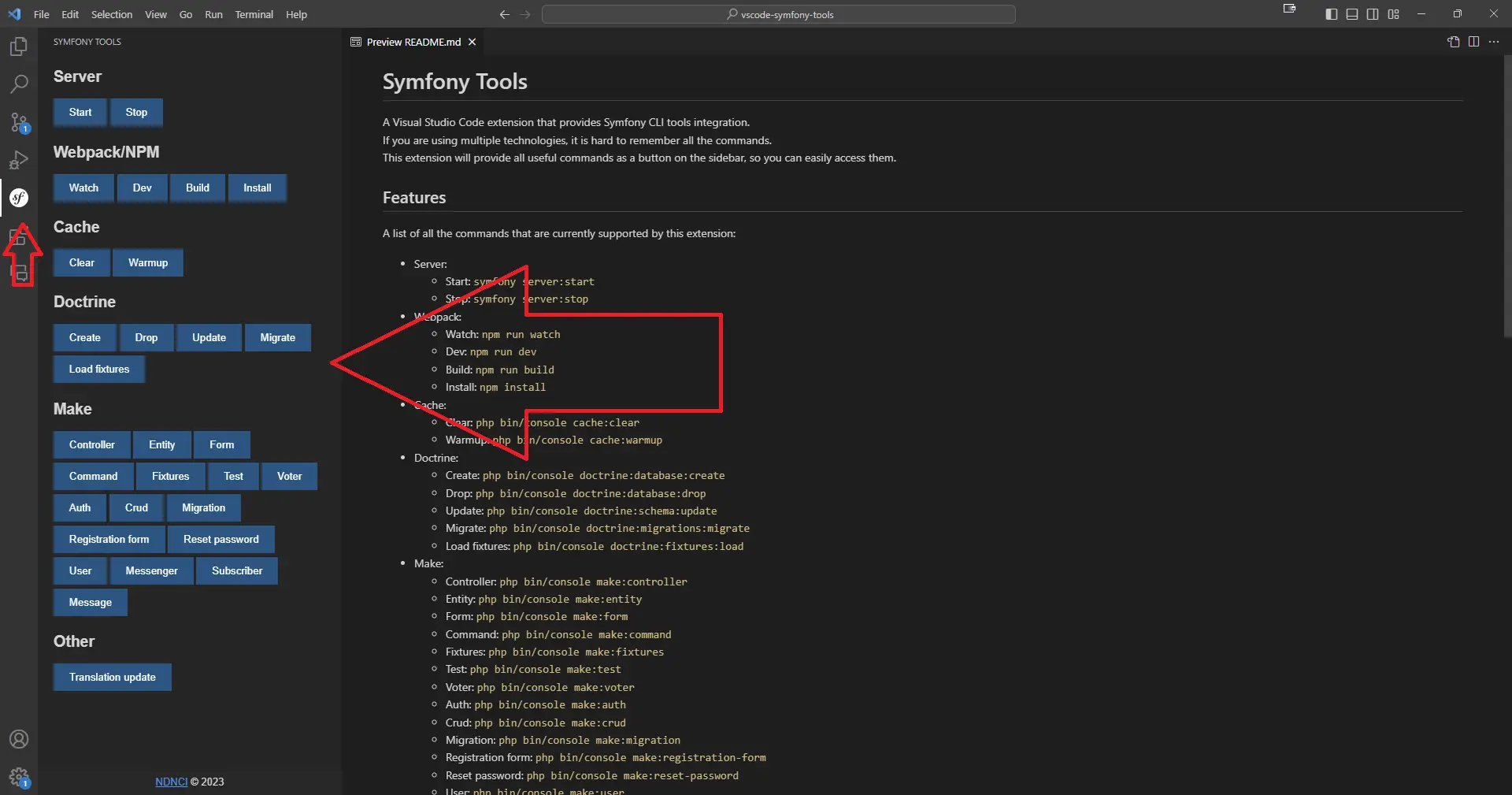Select the Preview README.md tab
This screenshot has width=1512, height=795.
click(x=413, y=42)
